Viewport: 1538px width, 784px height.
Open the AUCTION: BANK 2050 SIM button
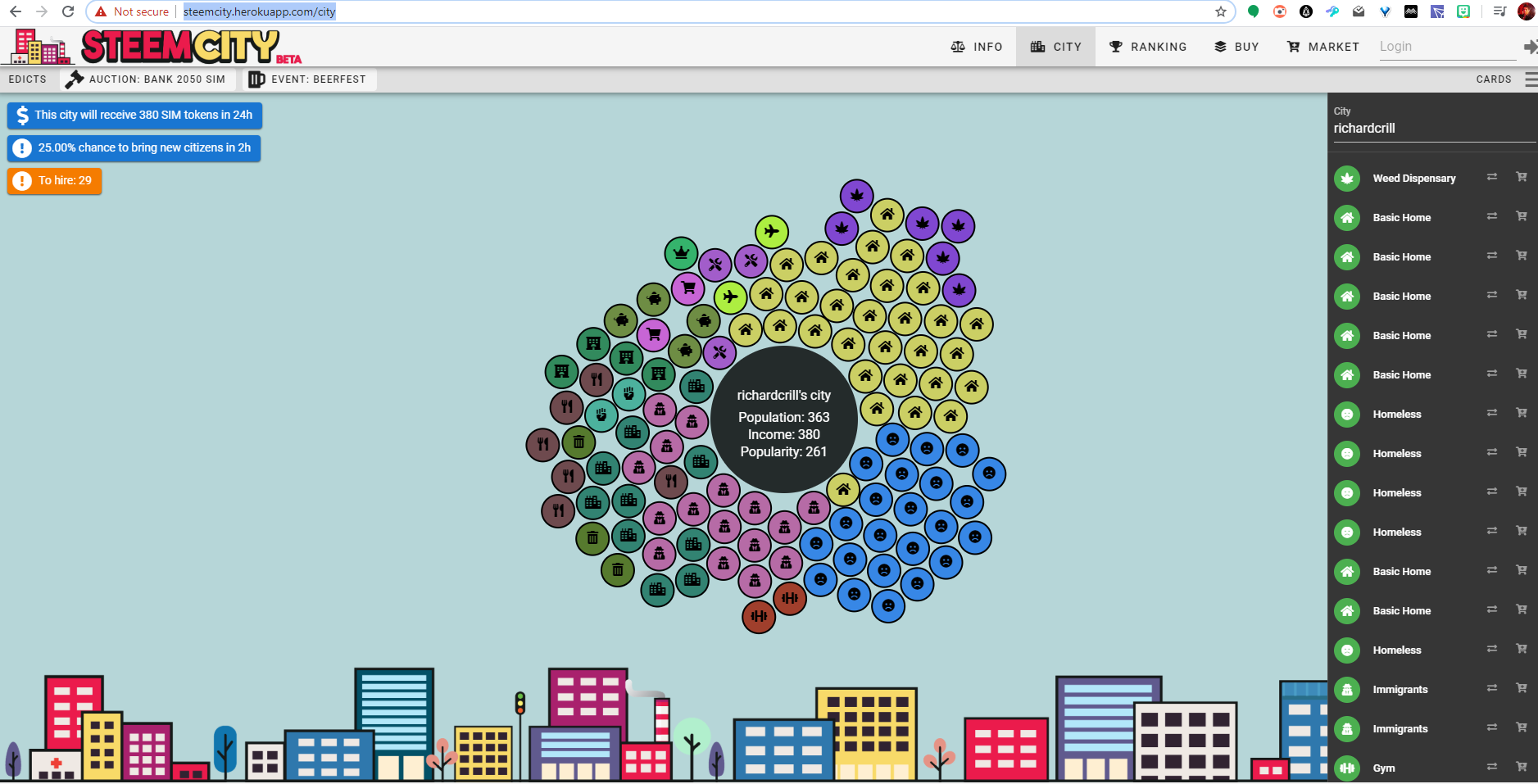pos(147,79)
